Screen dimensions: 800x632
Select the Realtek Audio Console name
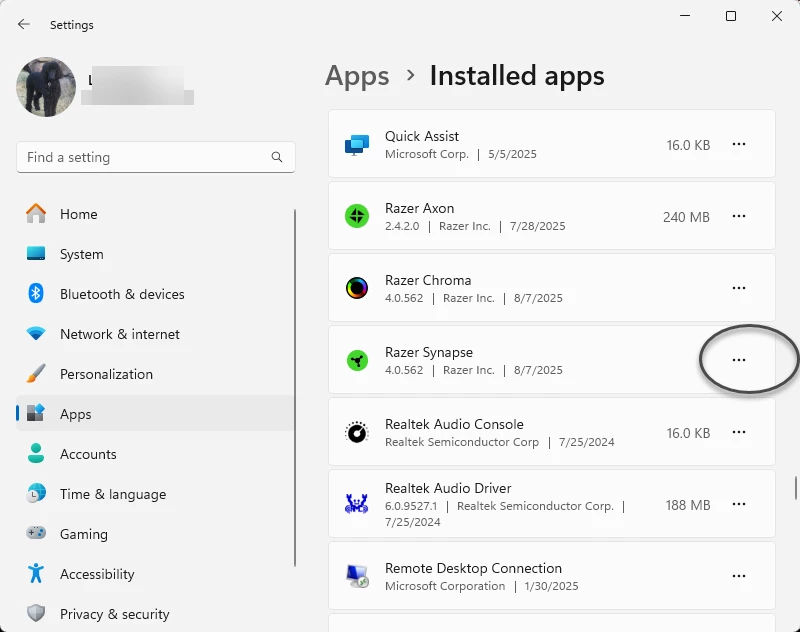454,424
